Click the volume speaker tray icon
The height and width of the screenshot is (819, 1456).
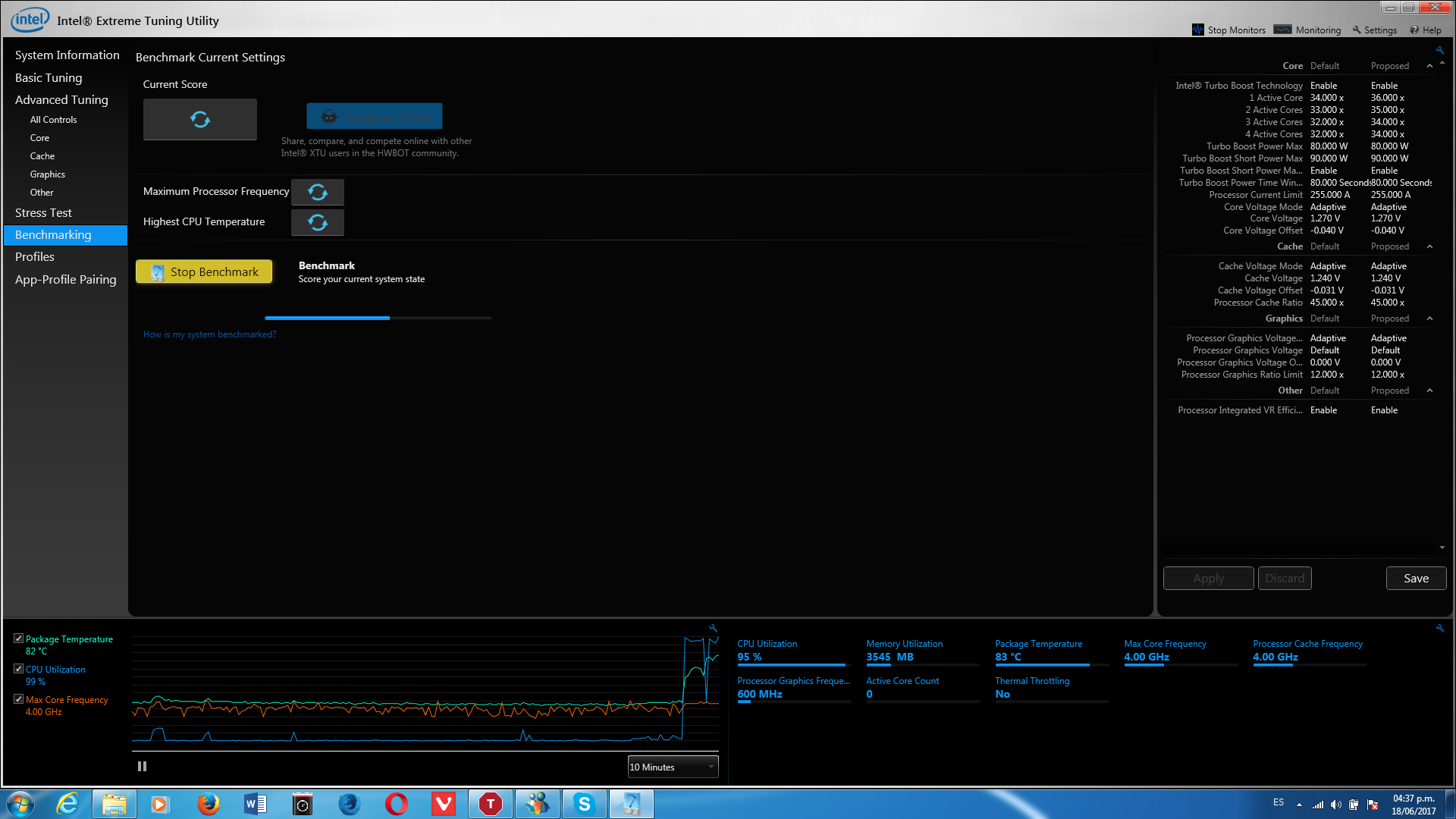[x=1335, y=805]
